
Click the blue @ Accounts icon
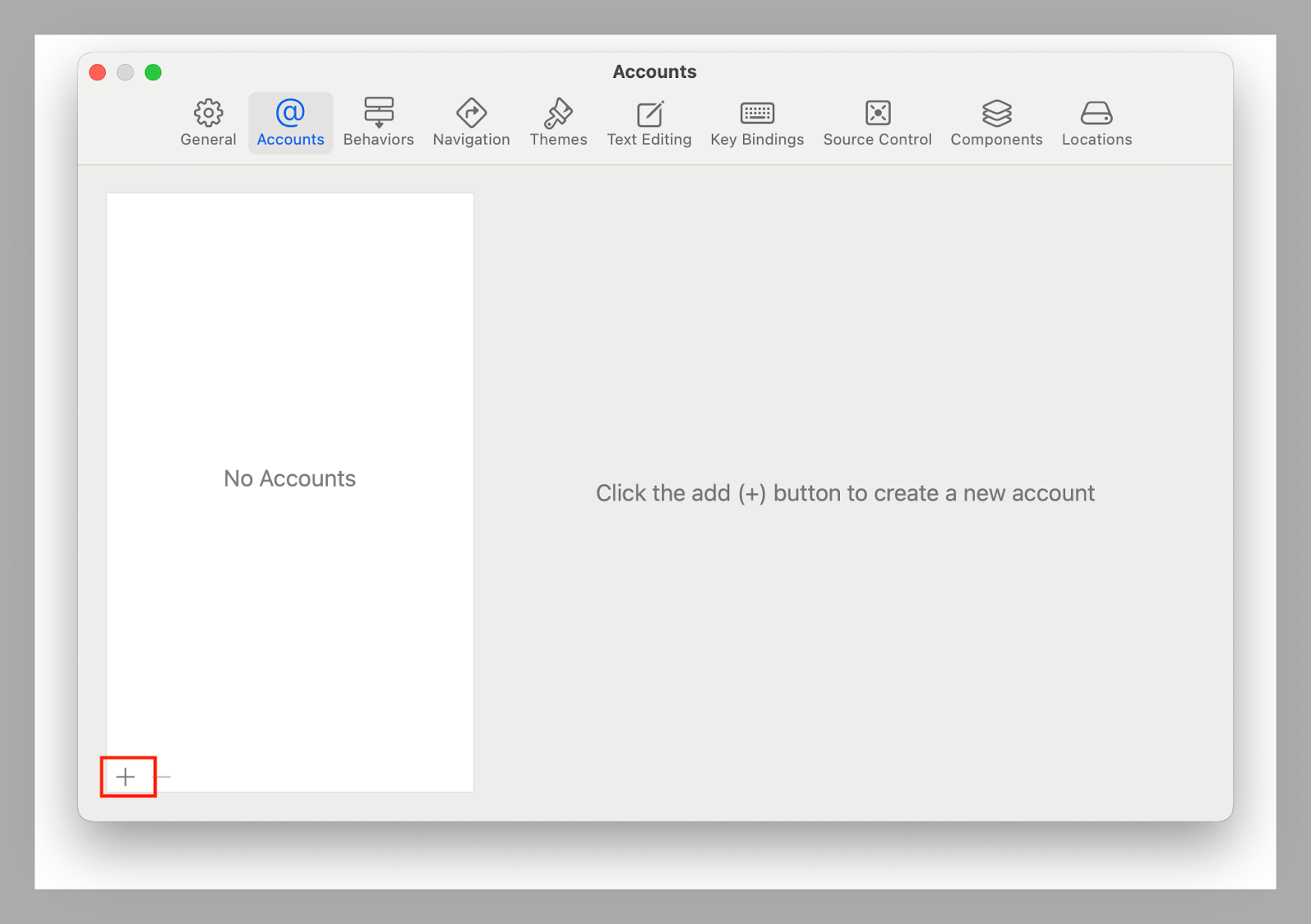point(290,112)
